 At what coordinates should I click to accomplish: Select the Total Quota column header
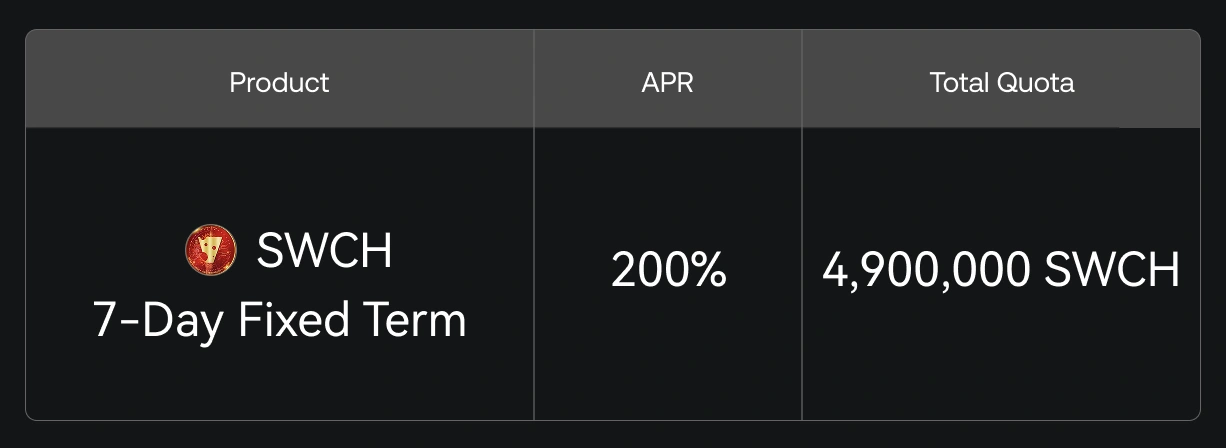[1001, 82]
